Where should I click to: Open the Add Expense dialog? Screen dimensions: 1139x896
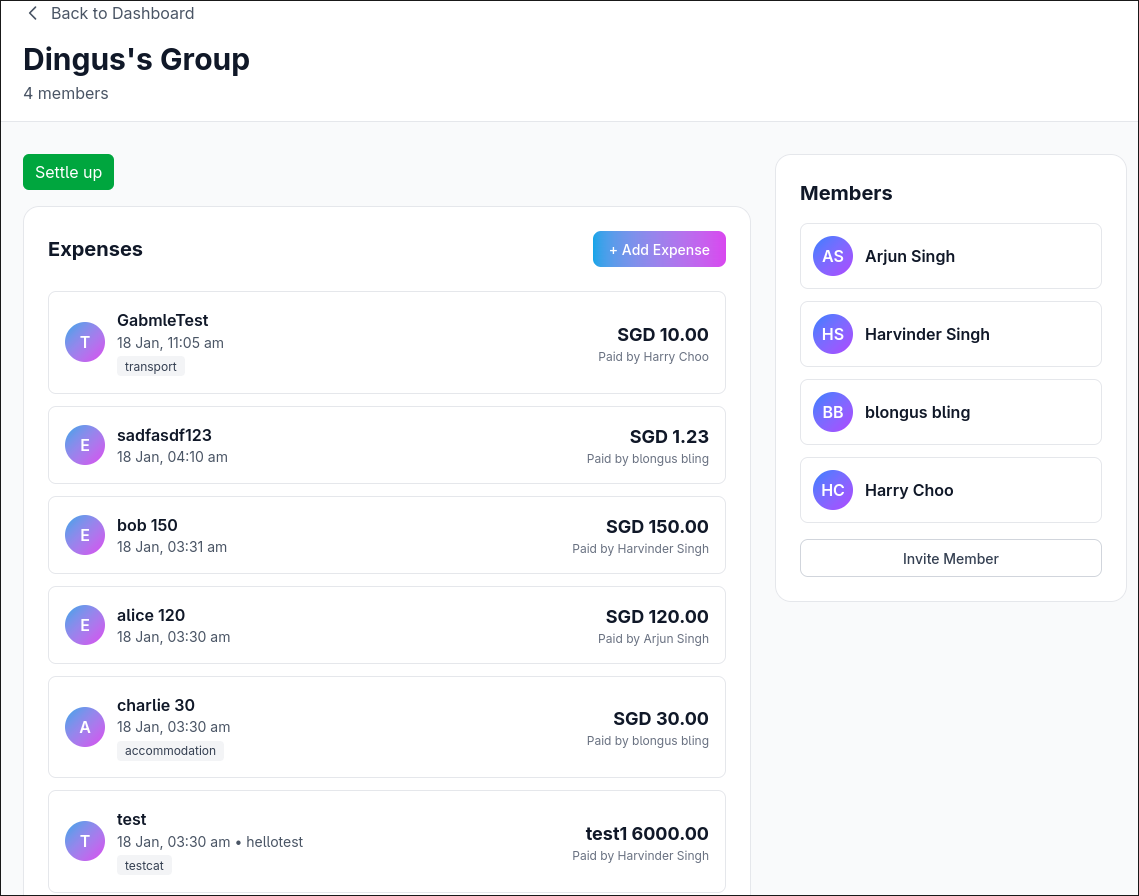[x=659, y=250]
